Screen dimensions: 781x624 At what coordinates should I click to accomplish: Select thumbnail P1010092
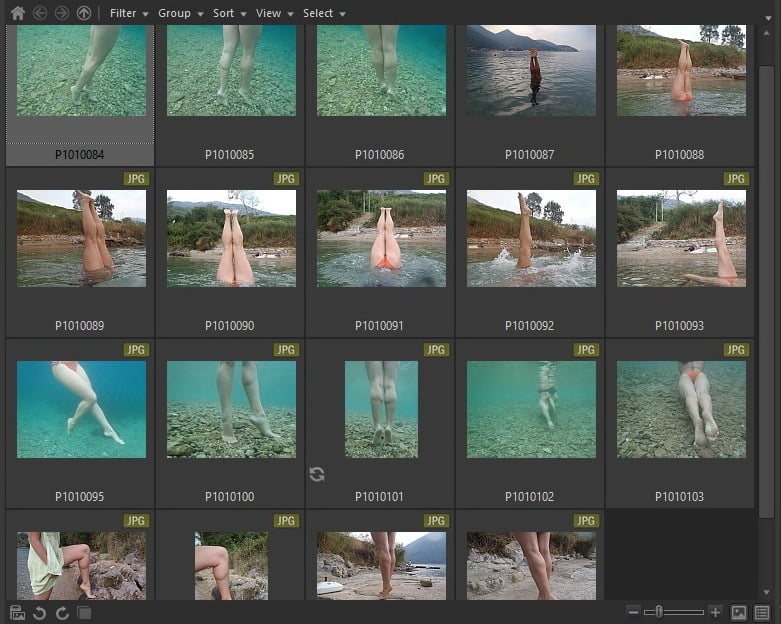[x=531, y=239]
